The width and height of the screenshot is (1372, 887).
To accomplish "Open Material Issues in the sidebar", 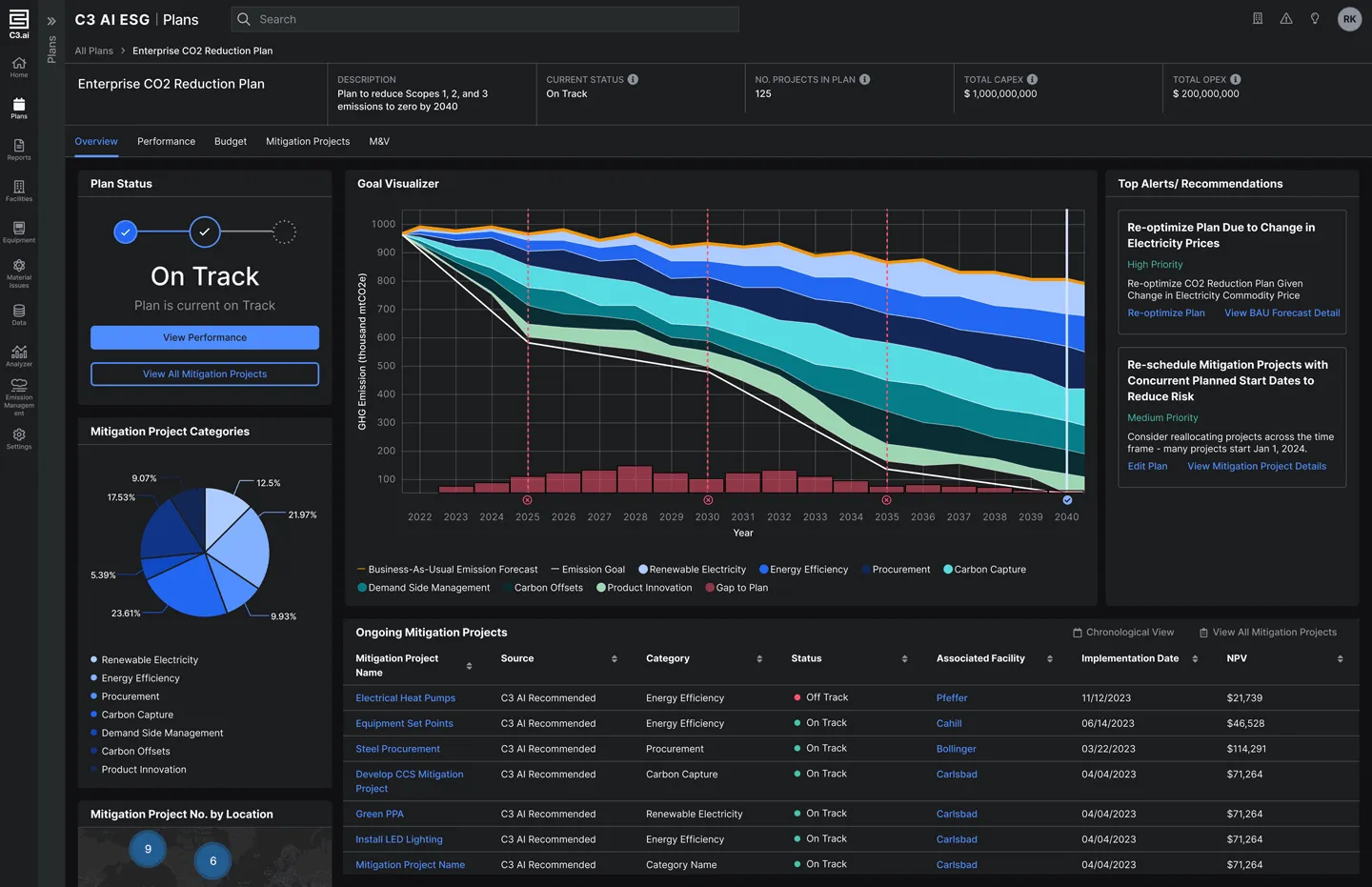I will point(19,272).
